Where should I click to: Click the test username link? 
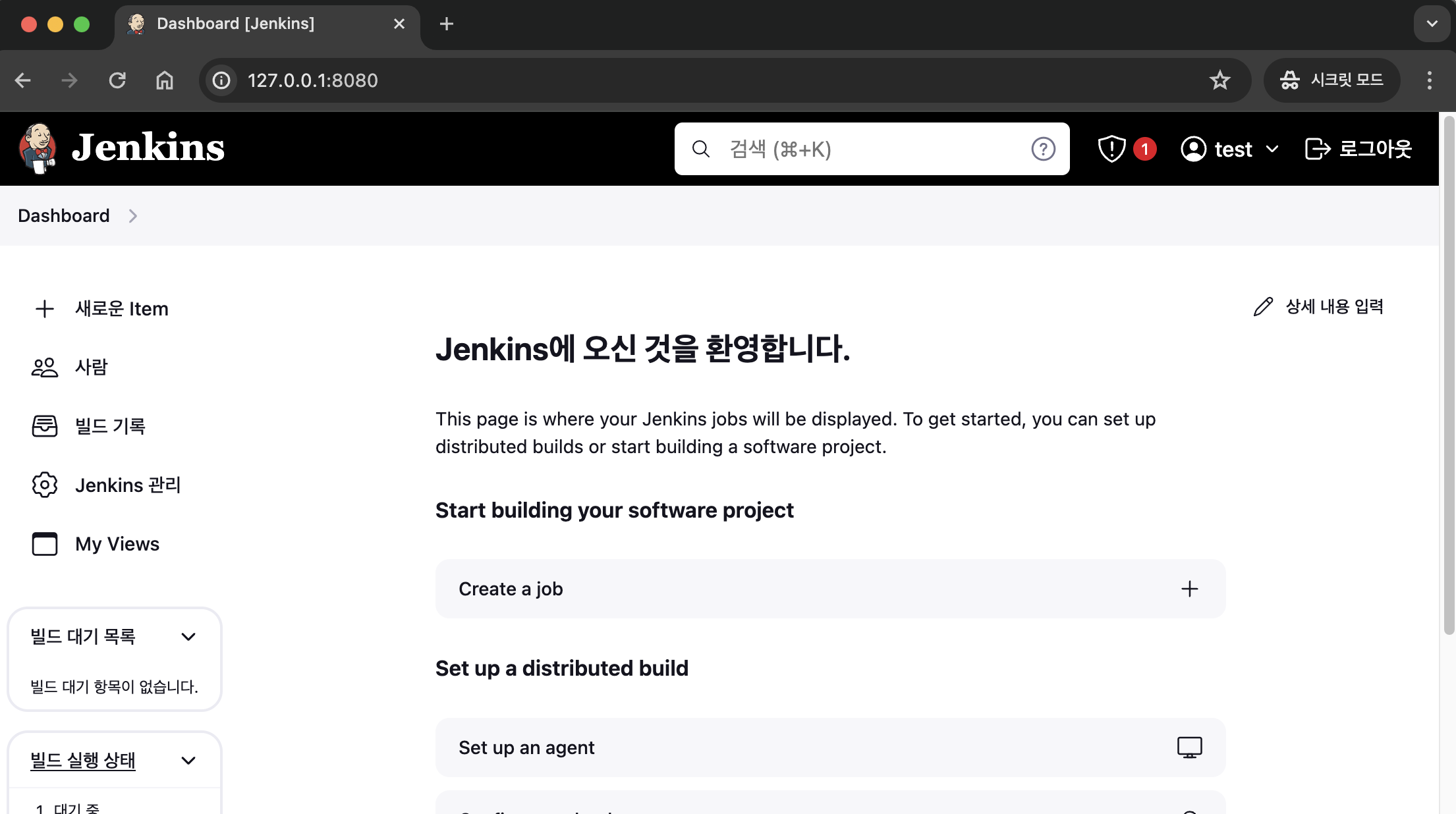click(x=1233, y=149)
